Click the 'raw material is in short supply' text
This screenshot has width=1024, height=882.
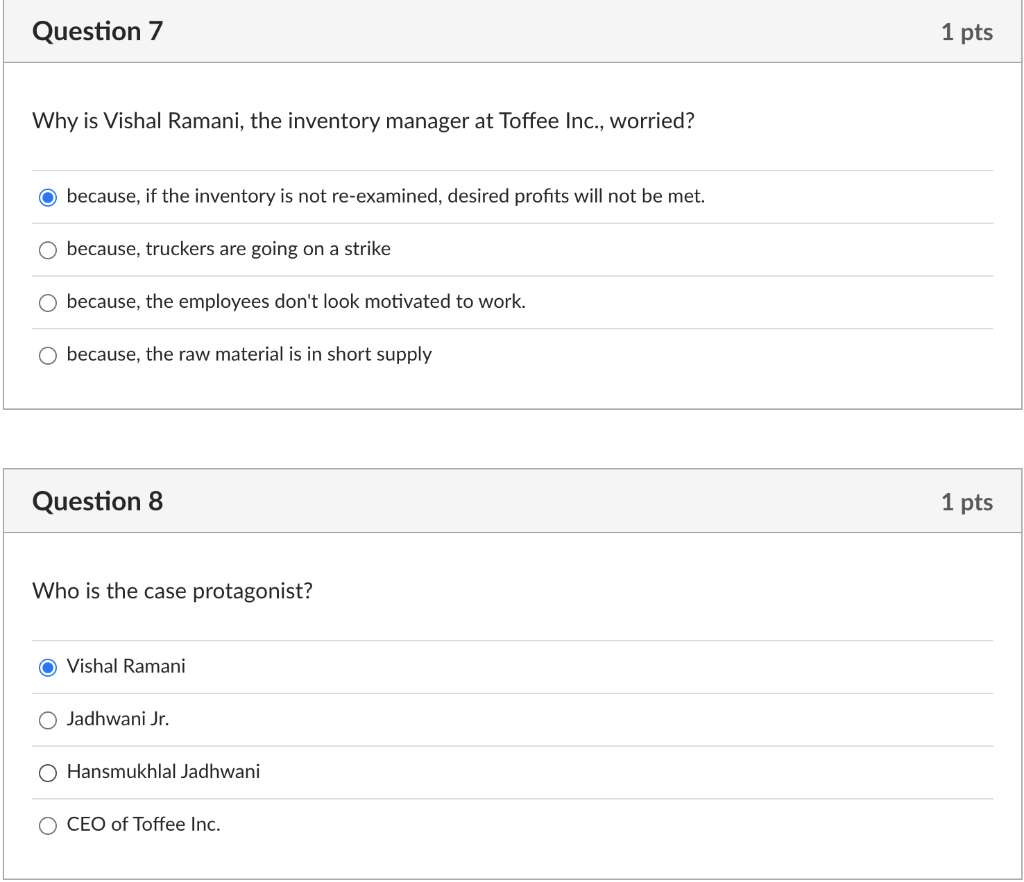[x=249, y=354]
